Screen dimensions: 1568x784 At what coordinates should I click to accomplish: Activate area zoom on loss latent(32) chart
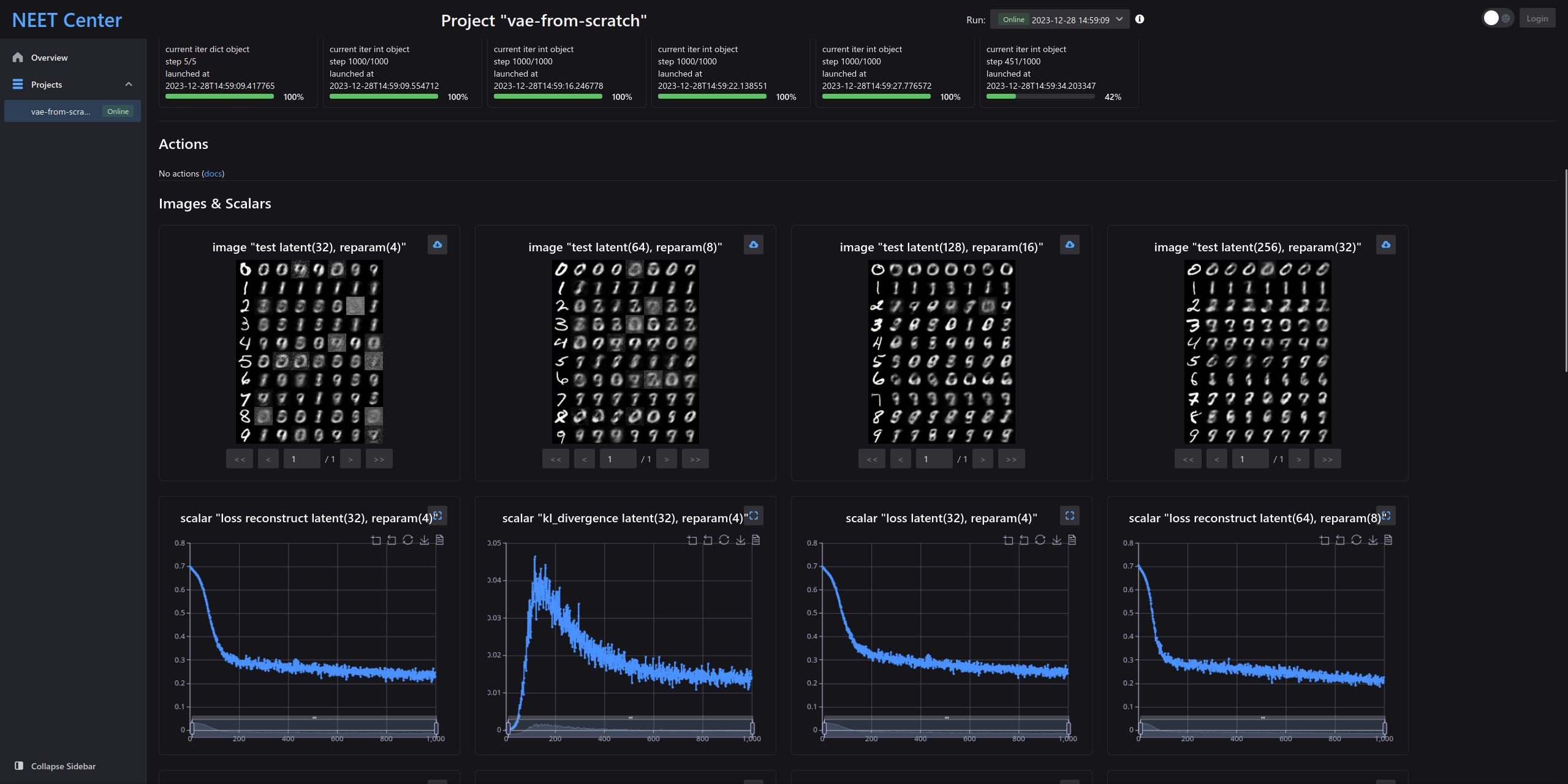(1008, 540)
